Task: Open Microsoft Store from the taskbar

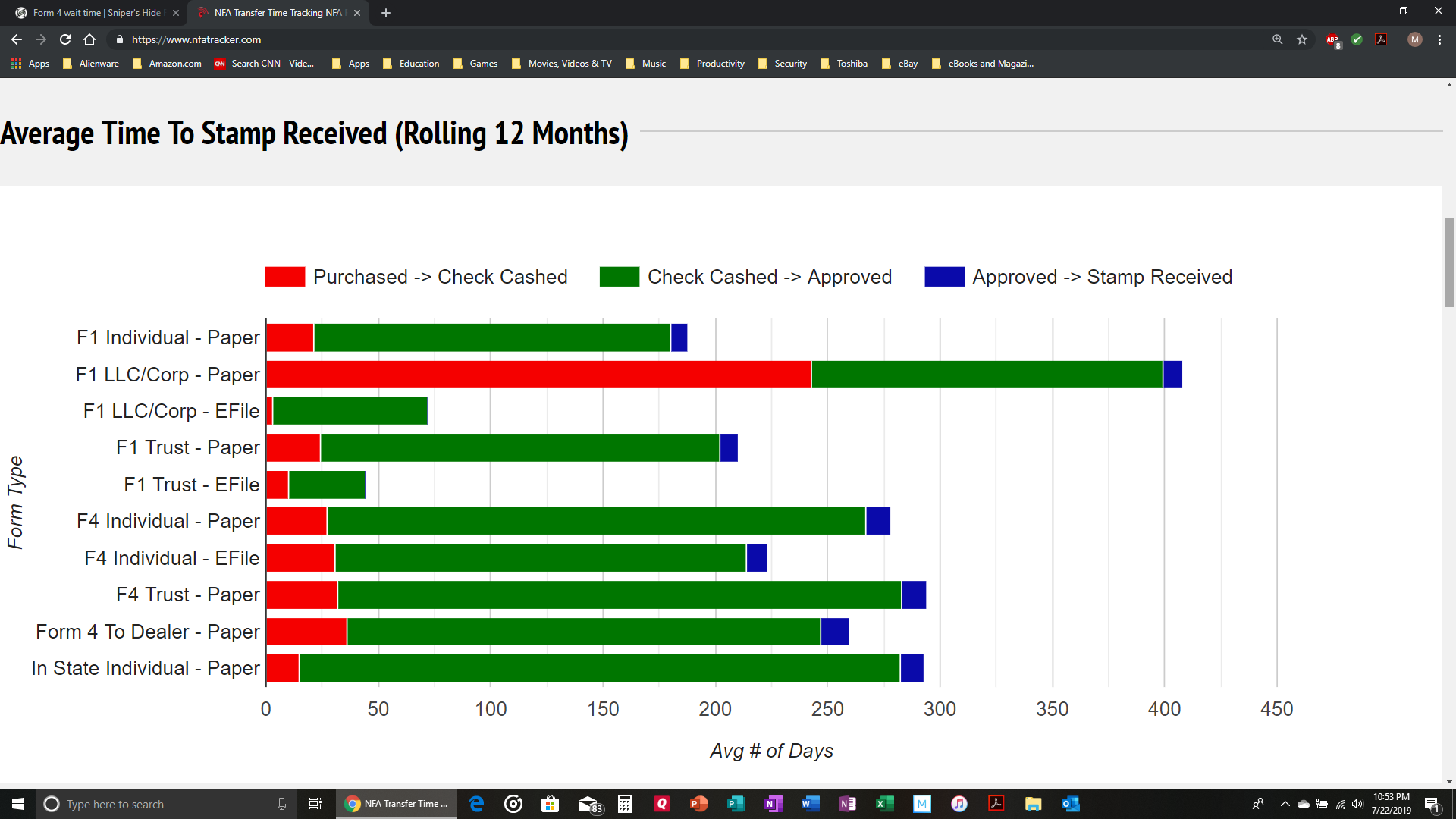Action: [550, 804]
